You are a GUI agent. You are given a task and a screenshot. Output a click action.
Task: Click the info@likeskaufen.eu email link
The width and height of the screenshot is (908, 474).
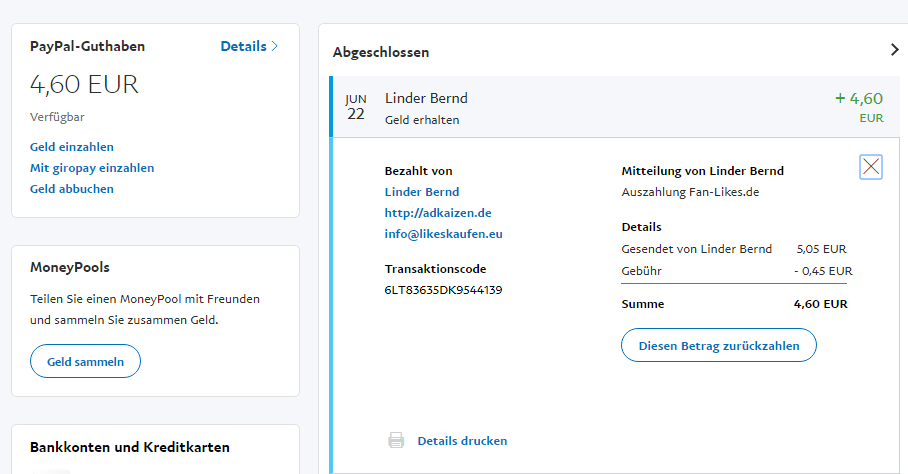[443, 234]
